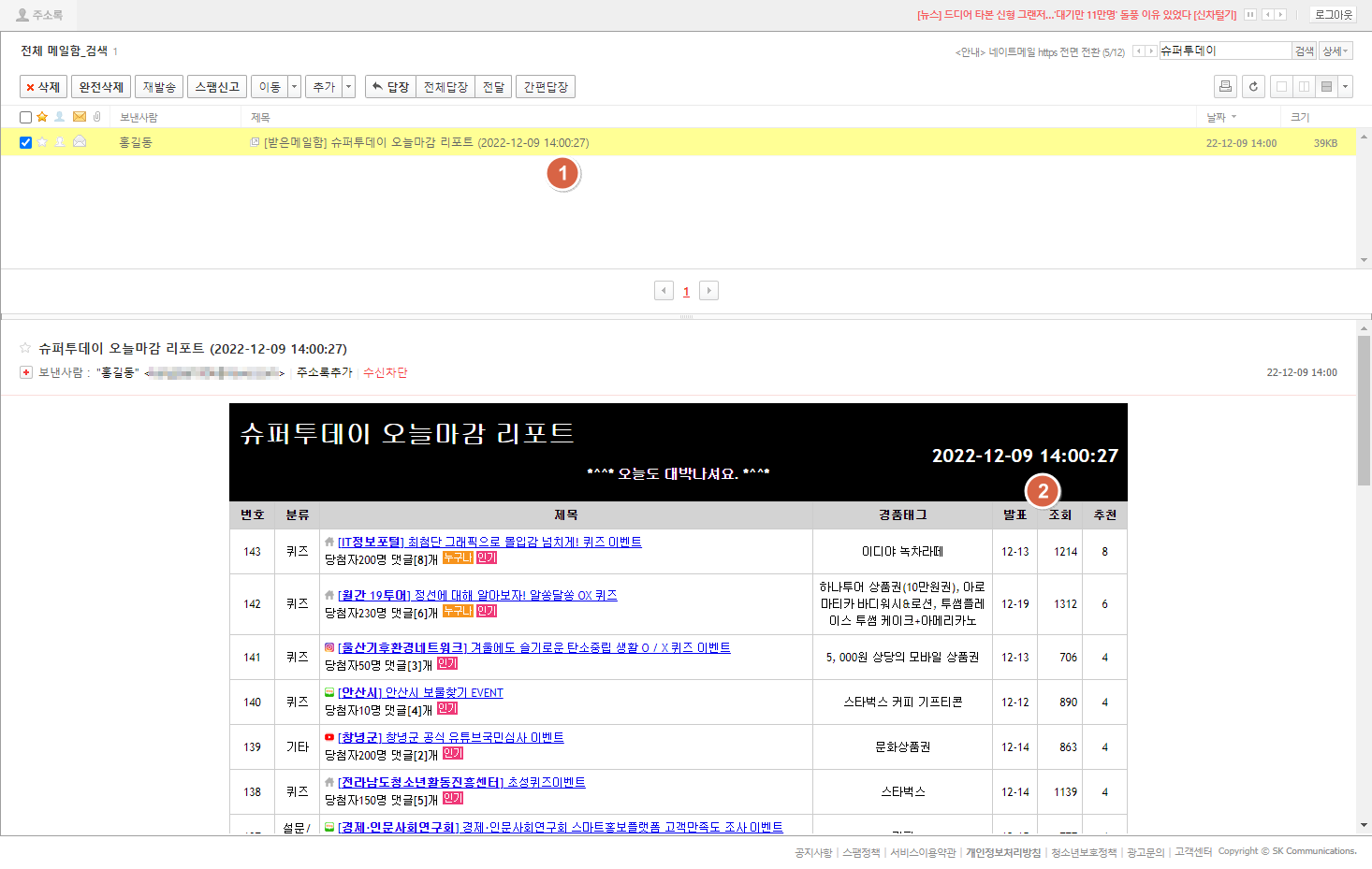Sort by the 날짜 date column dropdown

point(1221,117)
